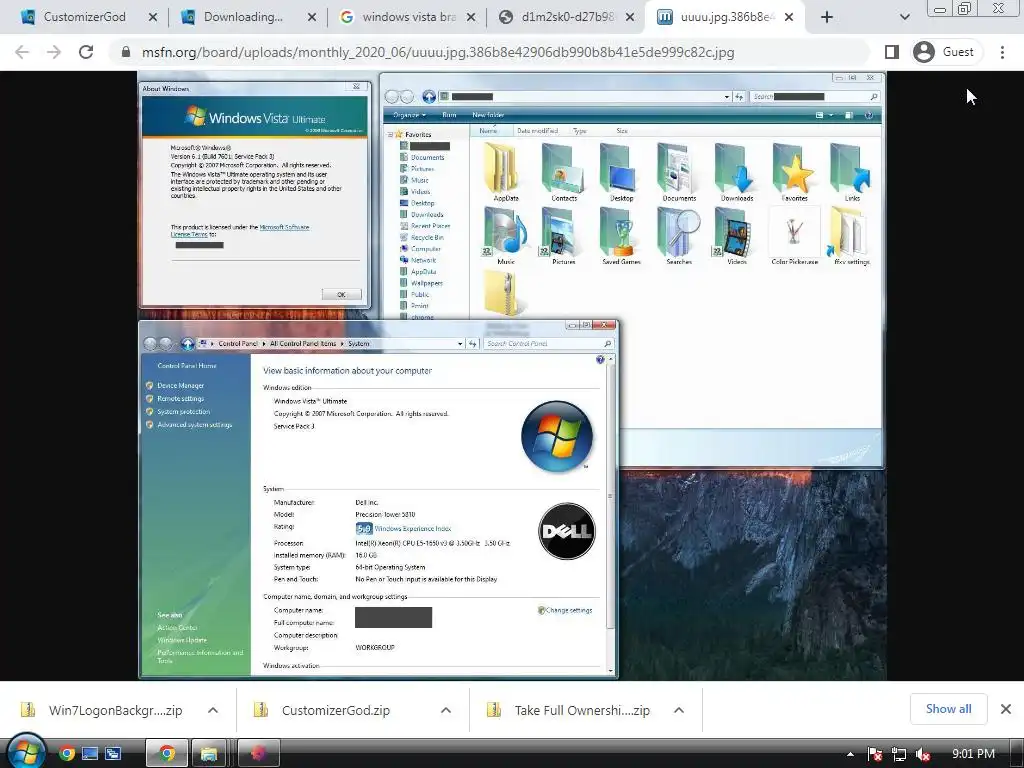Image resolution: width=1024 pixels, height=768 pixels.
Task: Close the downloads bar
Action: [x=1006, y=709]
